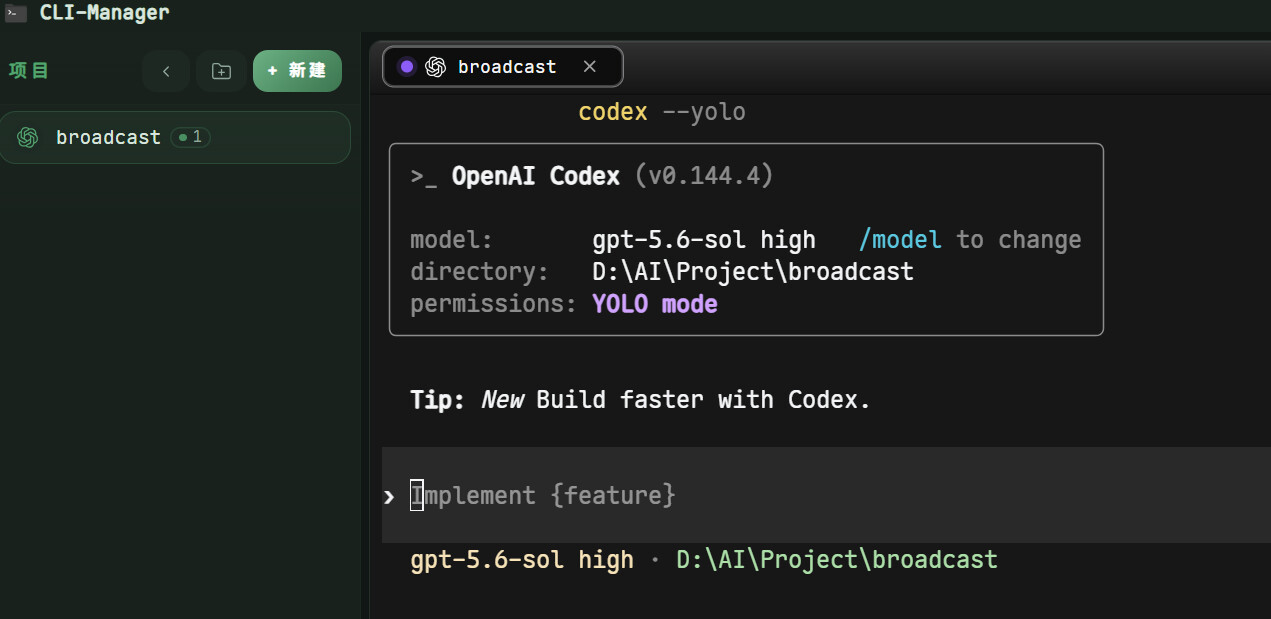Click the status line gpt-5.6-sol high at bottom

coord(522,560)
